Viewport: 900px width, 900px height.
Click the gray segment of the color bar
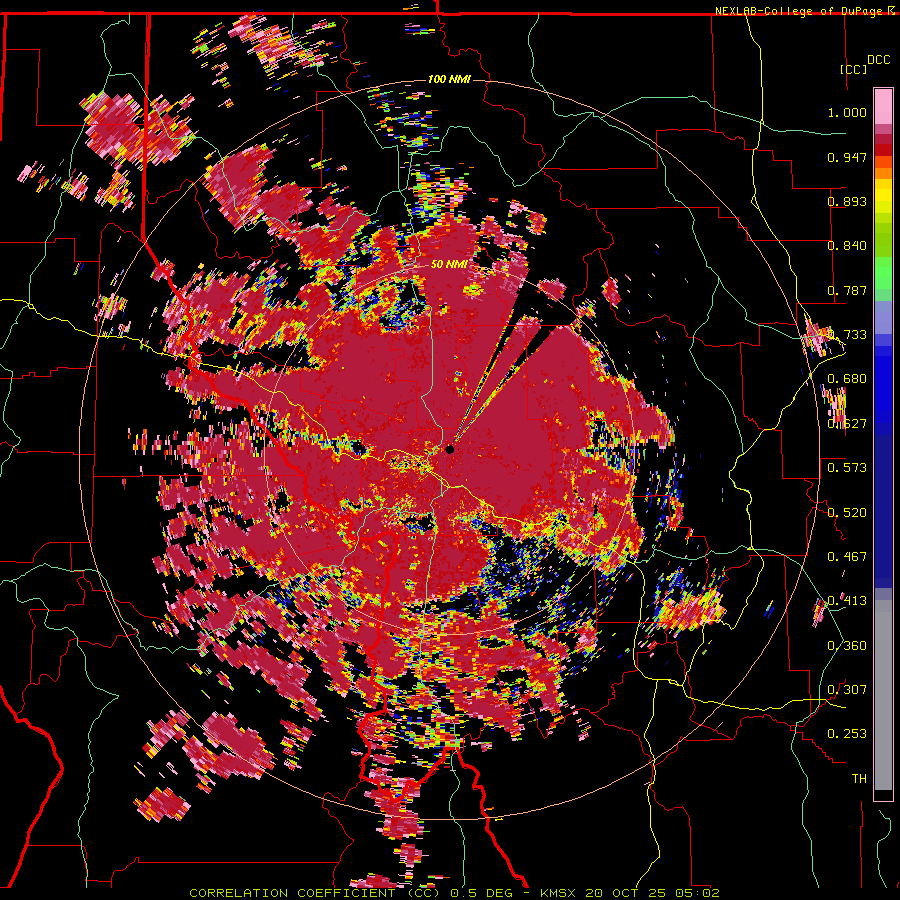click(x=883, y=695)
